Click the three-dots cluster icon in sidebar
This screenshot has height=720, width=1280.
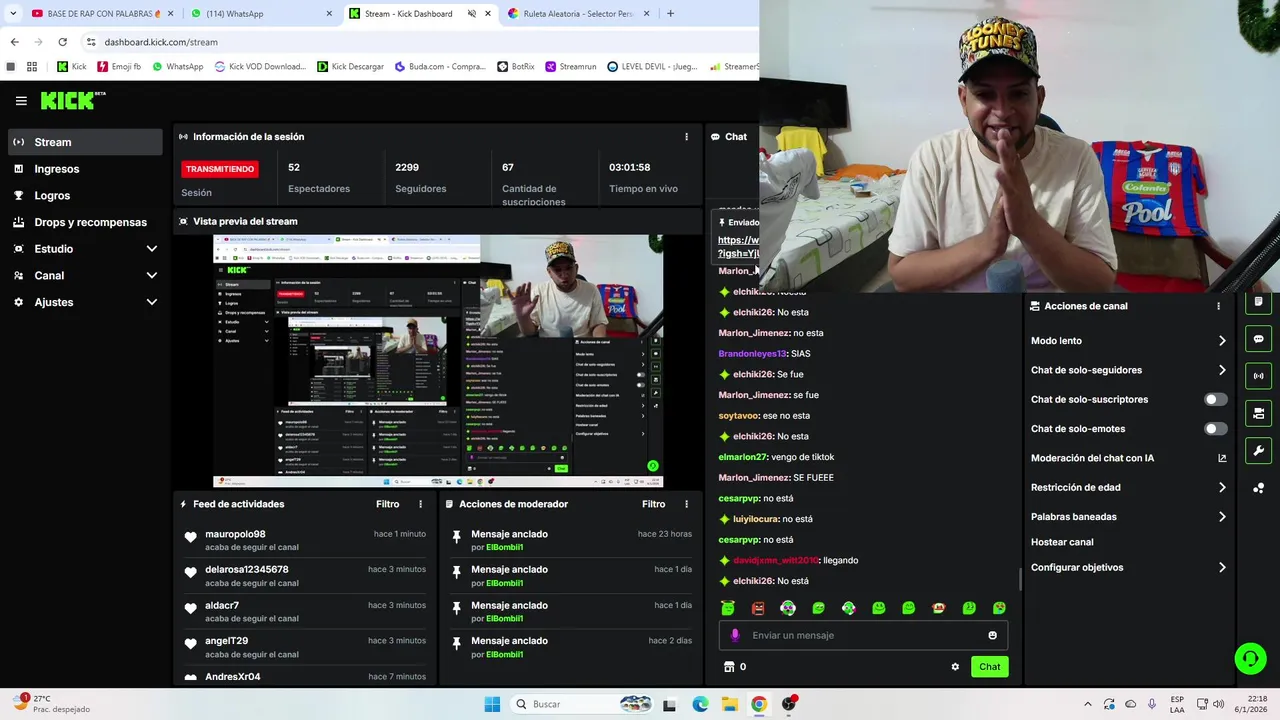(x=1258, y=488)
